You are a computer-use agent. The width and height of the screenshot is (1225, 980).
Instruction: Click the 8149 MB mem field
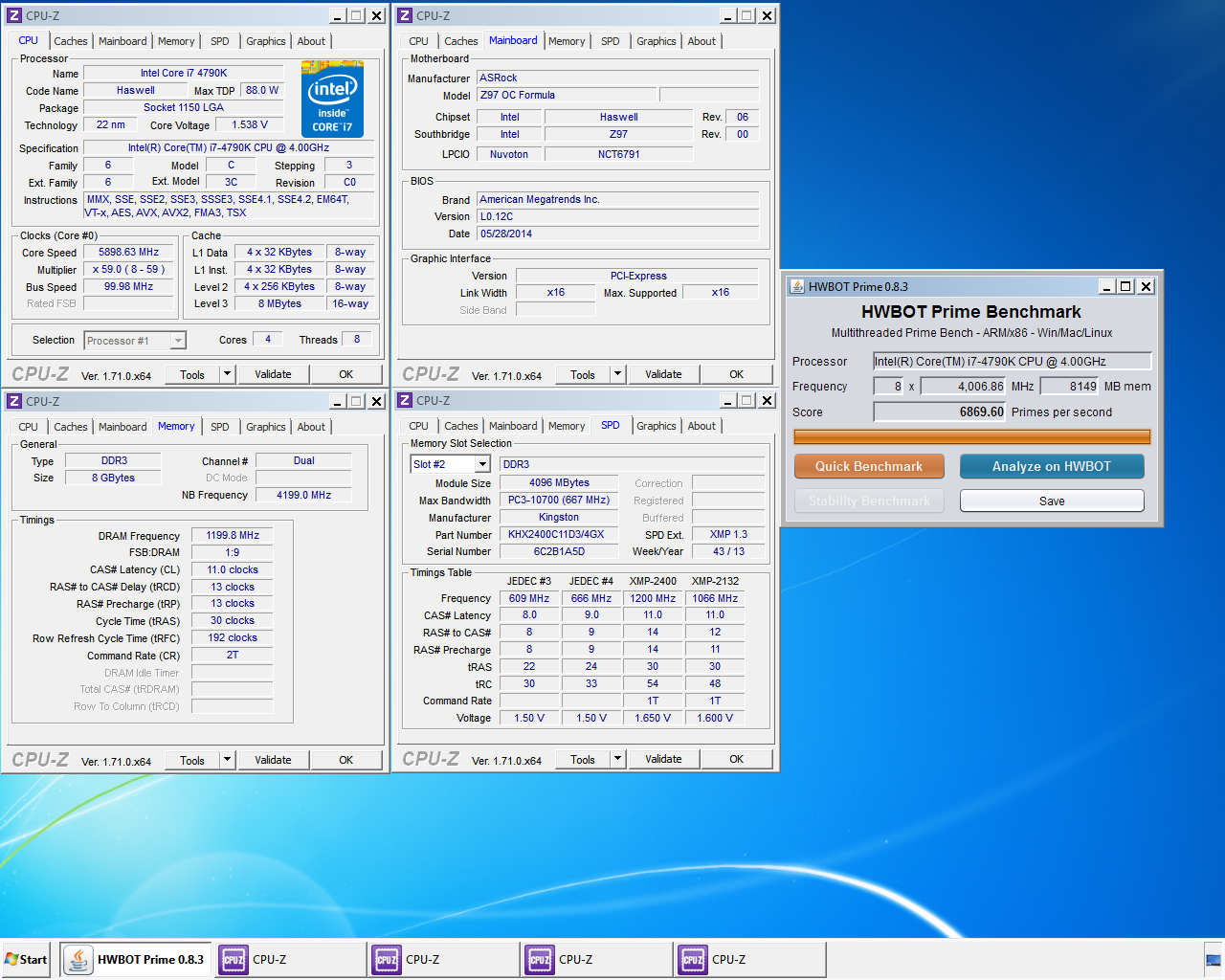pos(1070,387)
